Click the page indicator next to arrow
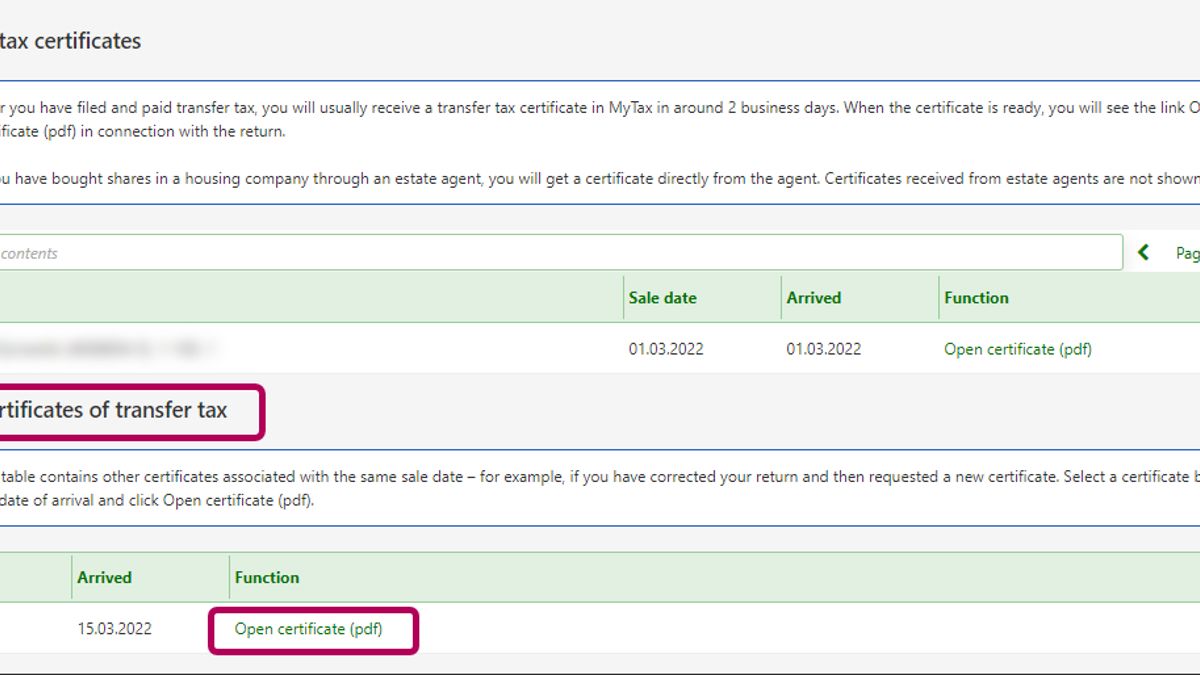 point(1186,253)
